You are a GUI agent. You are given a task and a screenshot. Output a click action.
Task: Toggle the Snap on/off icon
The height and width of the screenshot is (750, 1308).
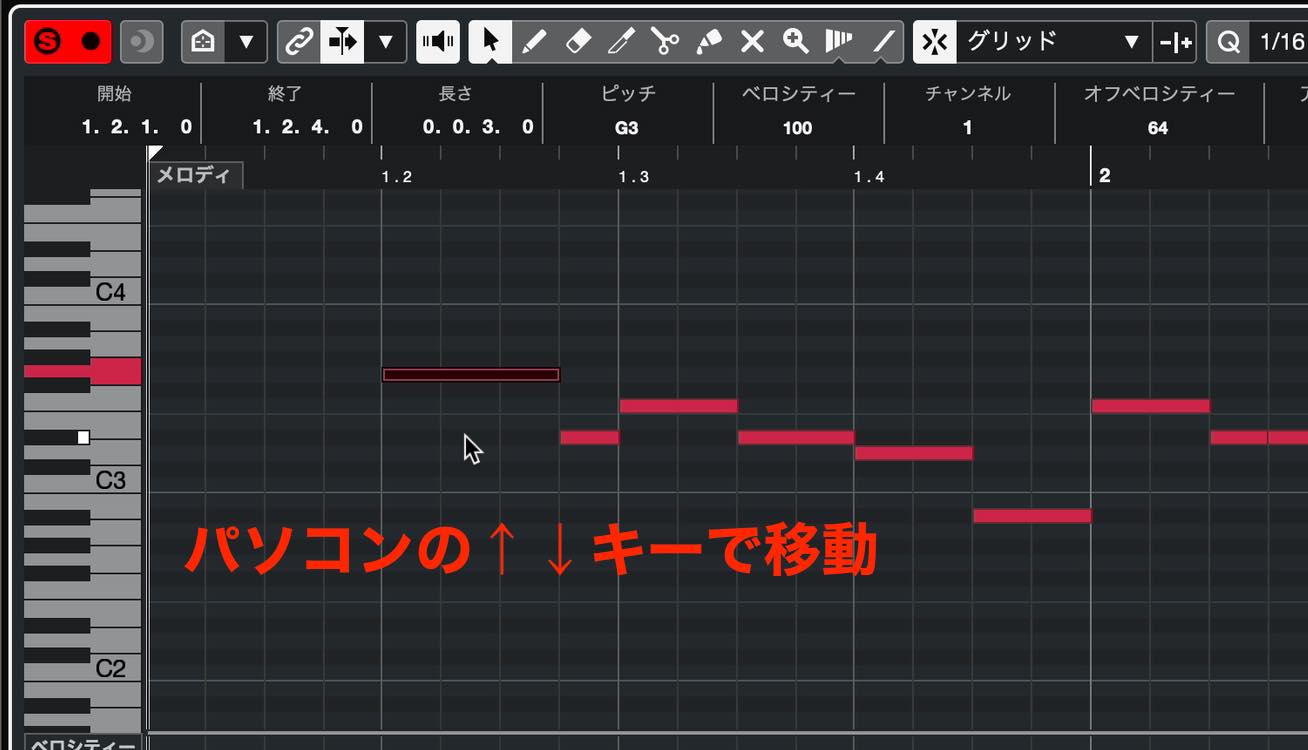pyautogui.click(x=935, y=42)
